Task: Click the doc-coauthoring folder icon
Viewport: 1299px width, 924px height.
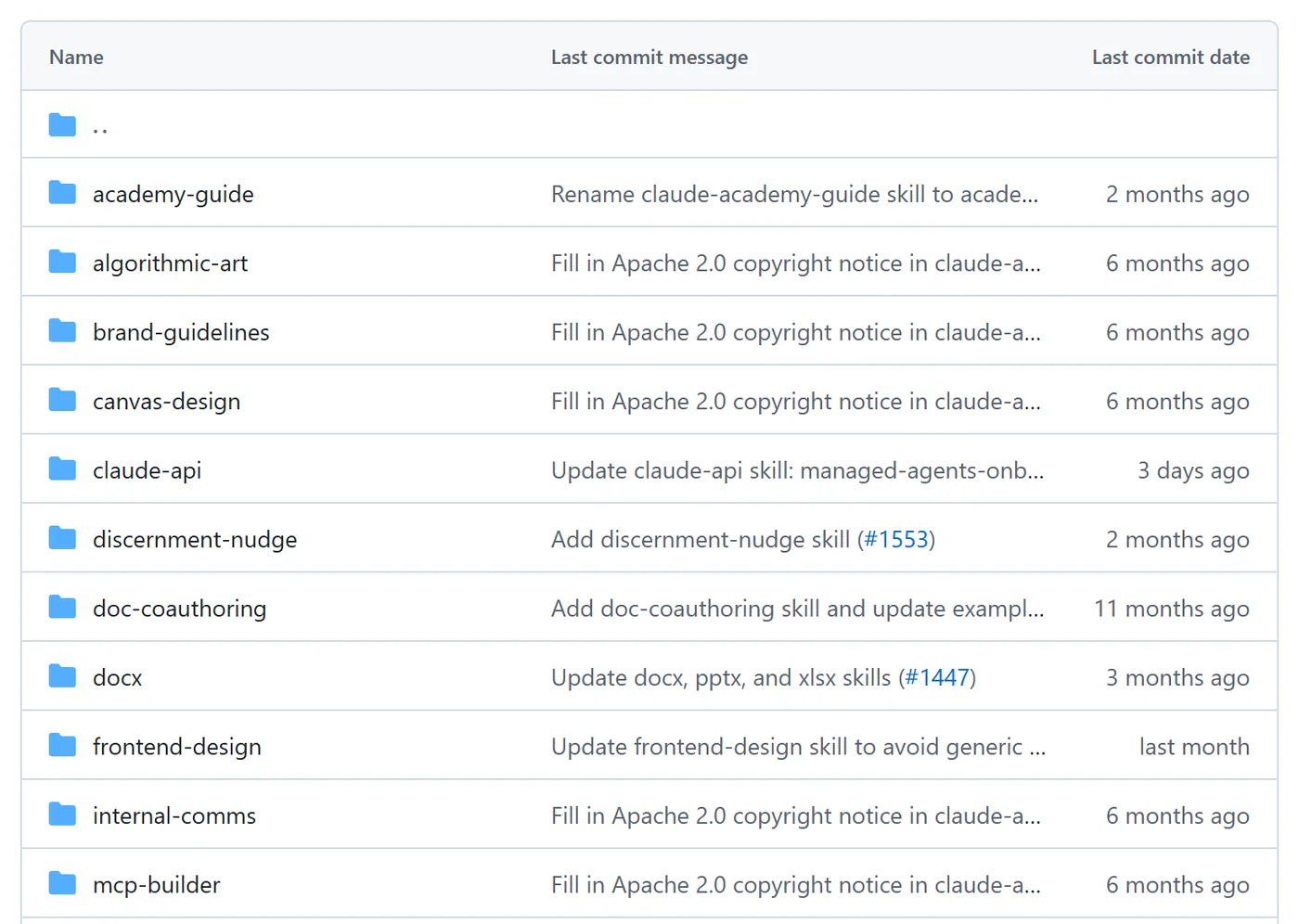Action: click(x=62, y=608)
